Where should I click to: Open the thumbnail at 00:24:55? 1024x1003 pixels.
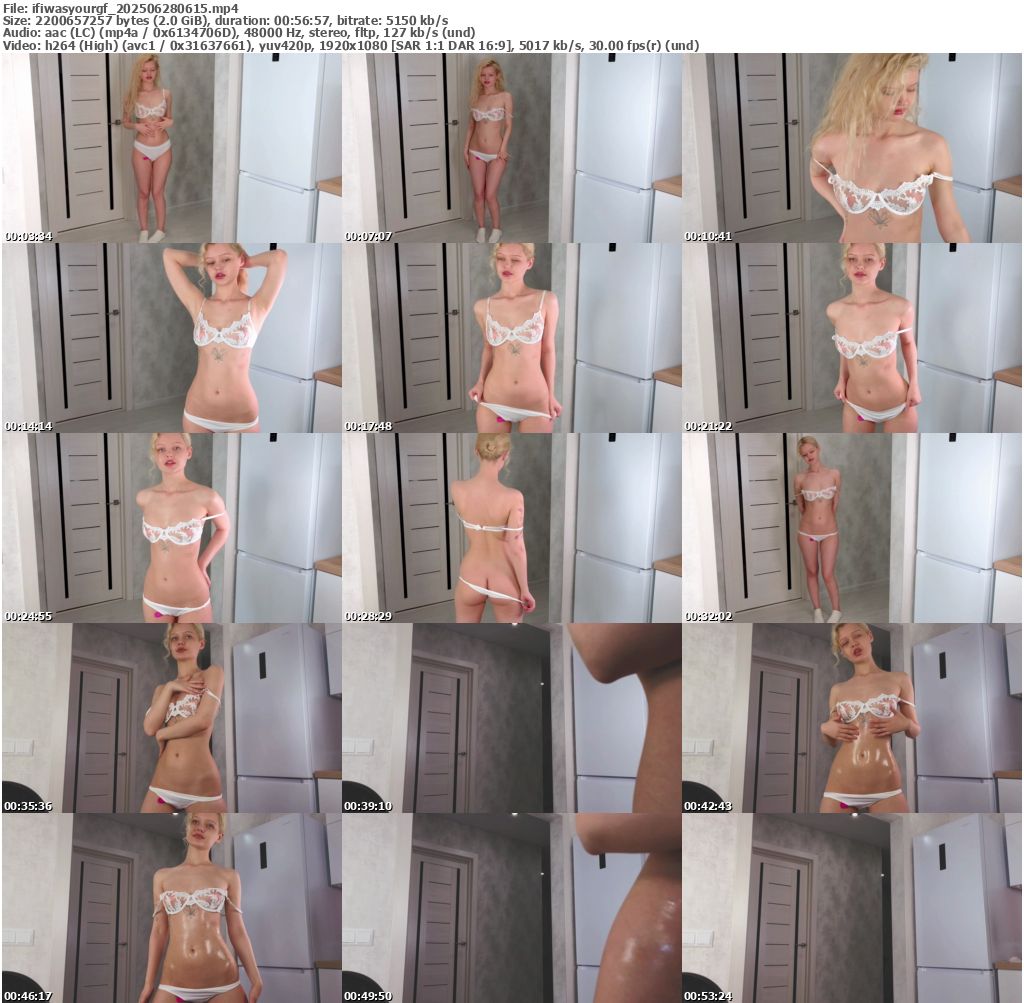click(171, 528)
